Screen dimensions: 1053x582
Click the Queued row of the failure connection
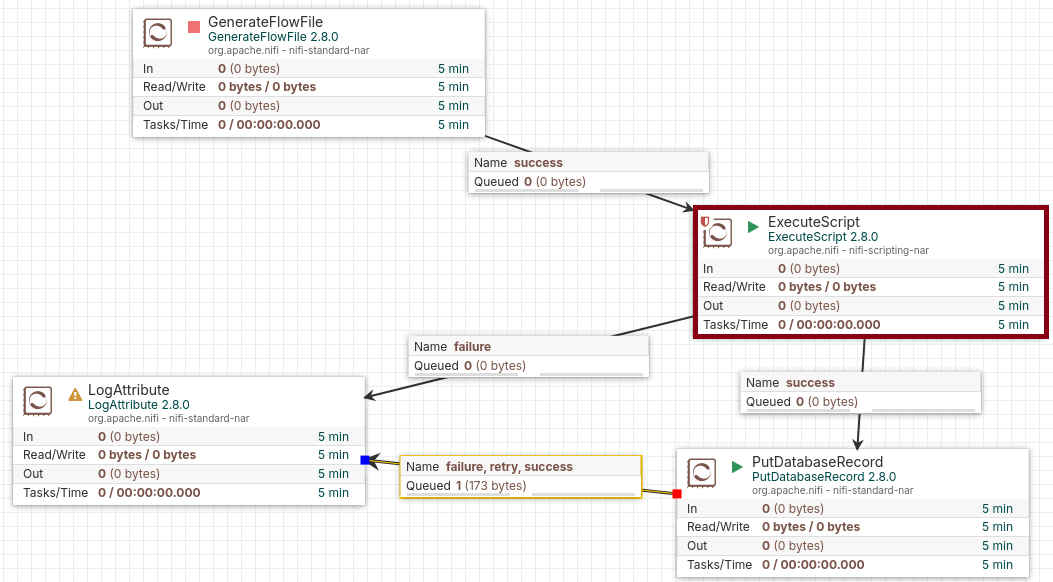529,366
